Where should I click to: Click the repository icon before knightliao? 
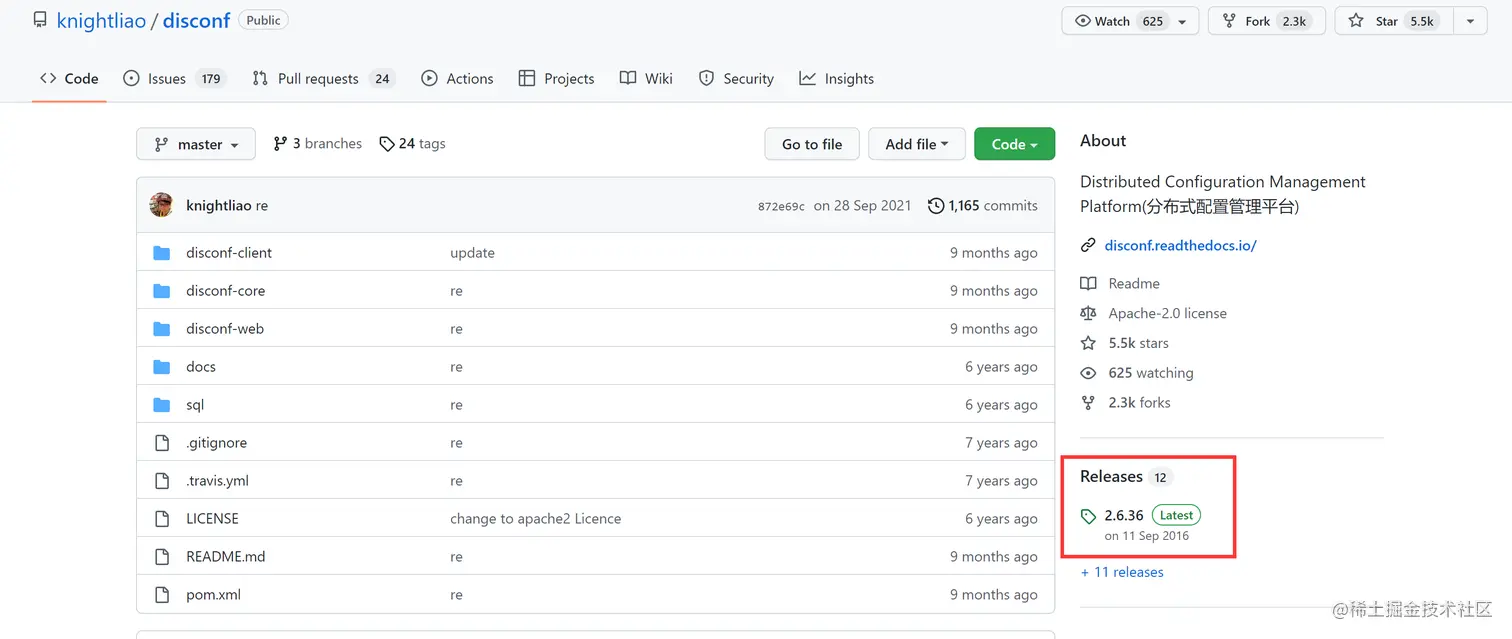tap(40, 20)
